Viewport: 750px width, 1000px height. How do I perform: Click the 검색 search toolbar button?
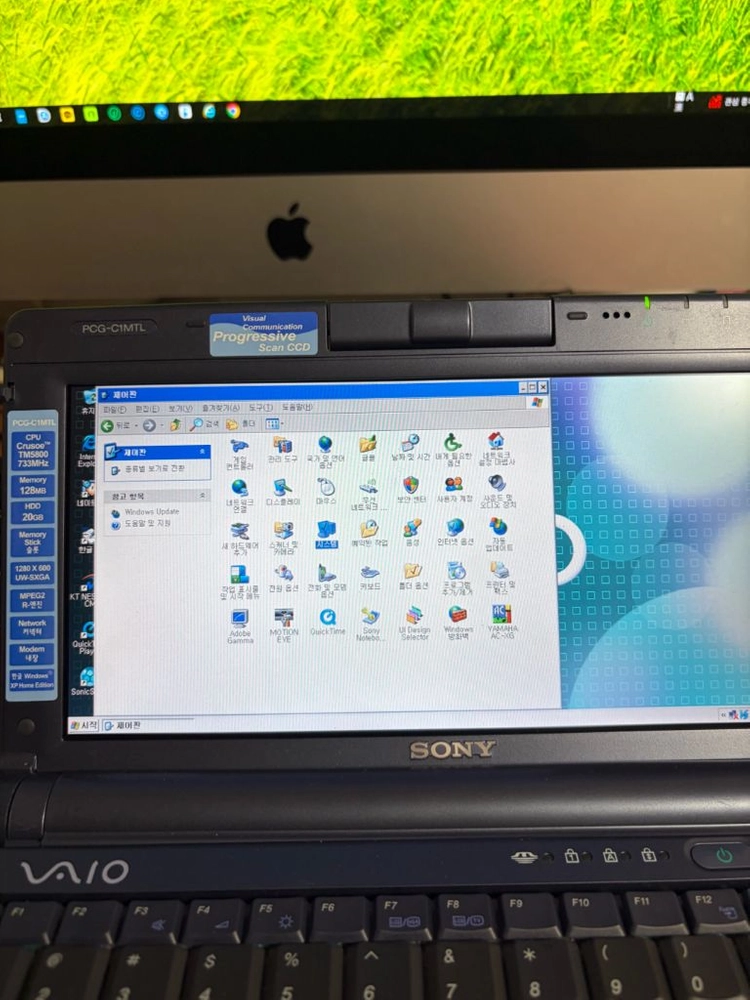(205, 424)
